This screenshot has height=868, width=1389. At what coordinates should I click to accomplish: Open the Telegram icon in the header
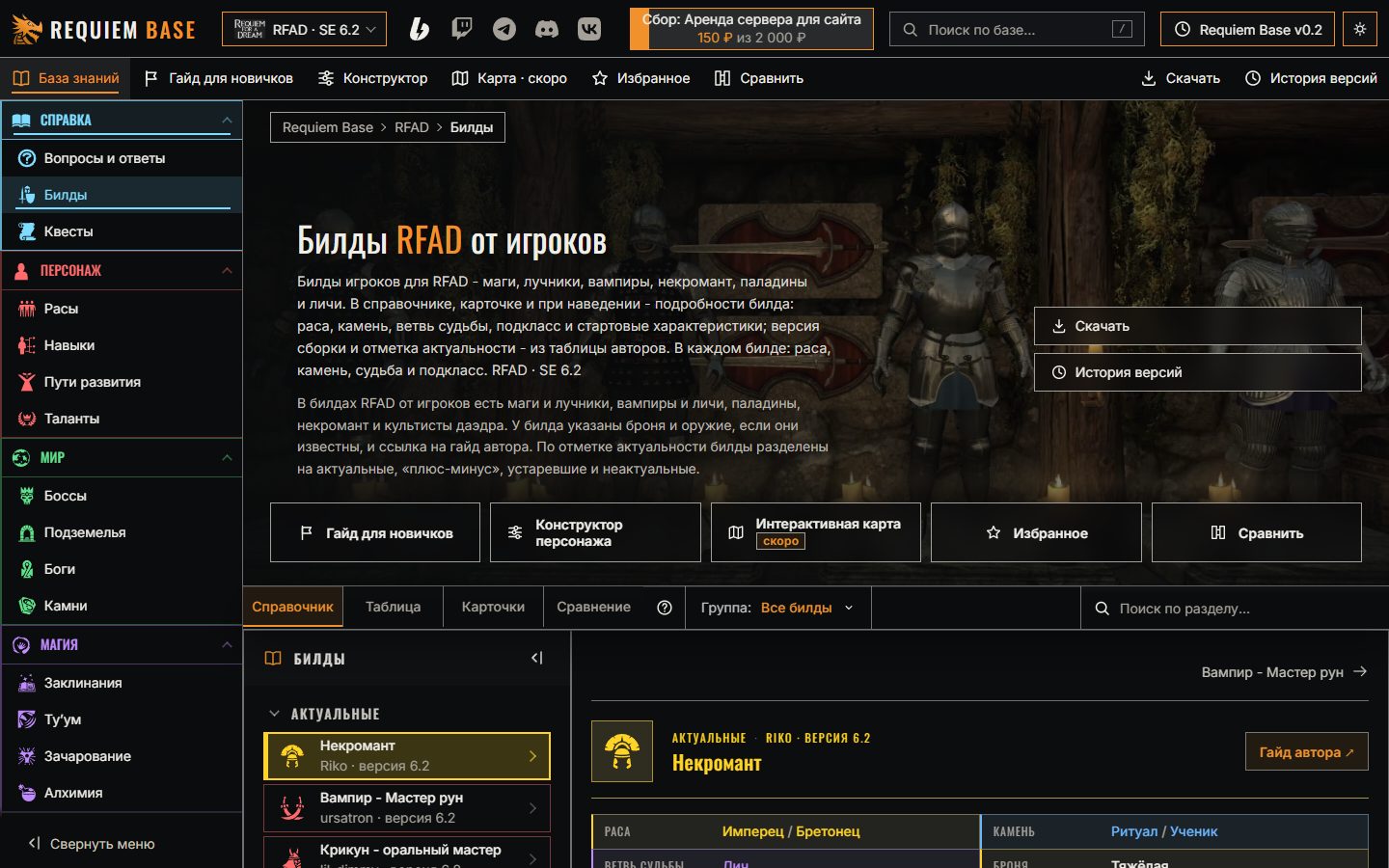pyautogui.click(x=504, y=29)
